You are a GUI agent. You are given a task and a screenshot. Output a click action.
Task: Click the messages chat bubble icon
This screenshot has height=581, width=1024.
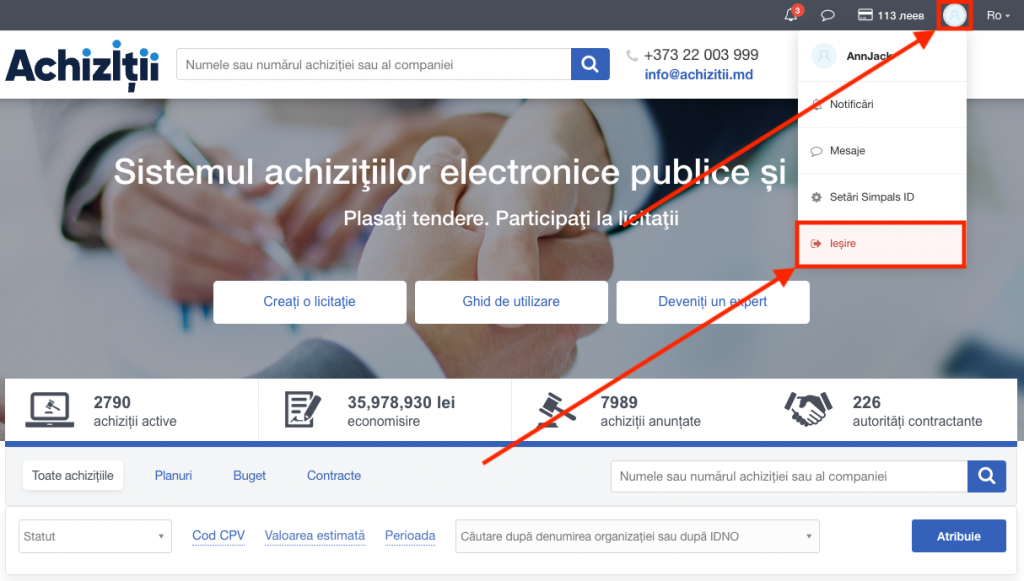click(827, 15)
